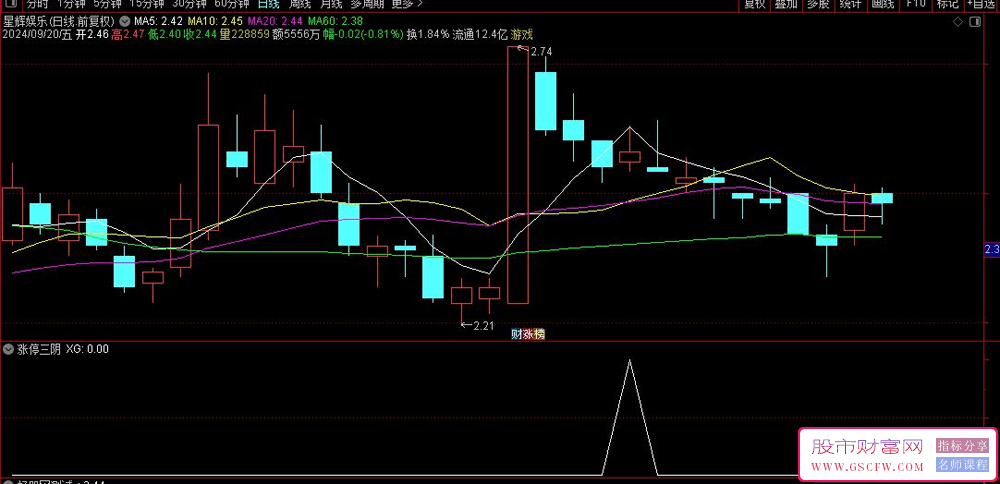
Task: Expand the 涨停三阴 indicator chevron
Action: (x=8, y=349)
